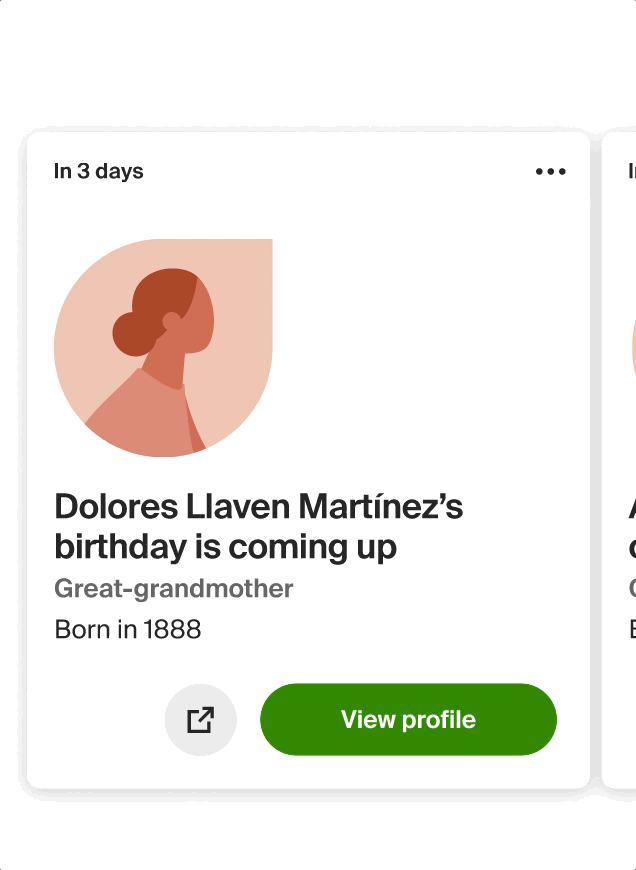Select Dolores's female silhouette avatar

(163, 348)
